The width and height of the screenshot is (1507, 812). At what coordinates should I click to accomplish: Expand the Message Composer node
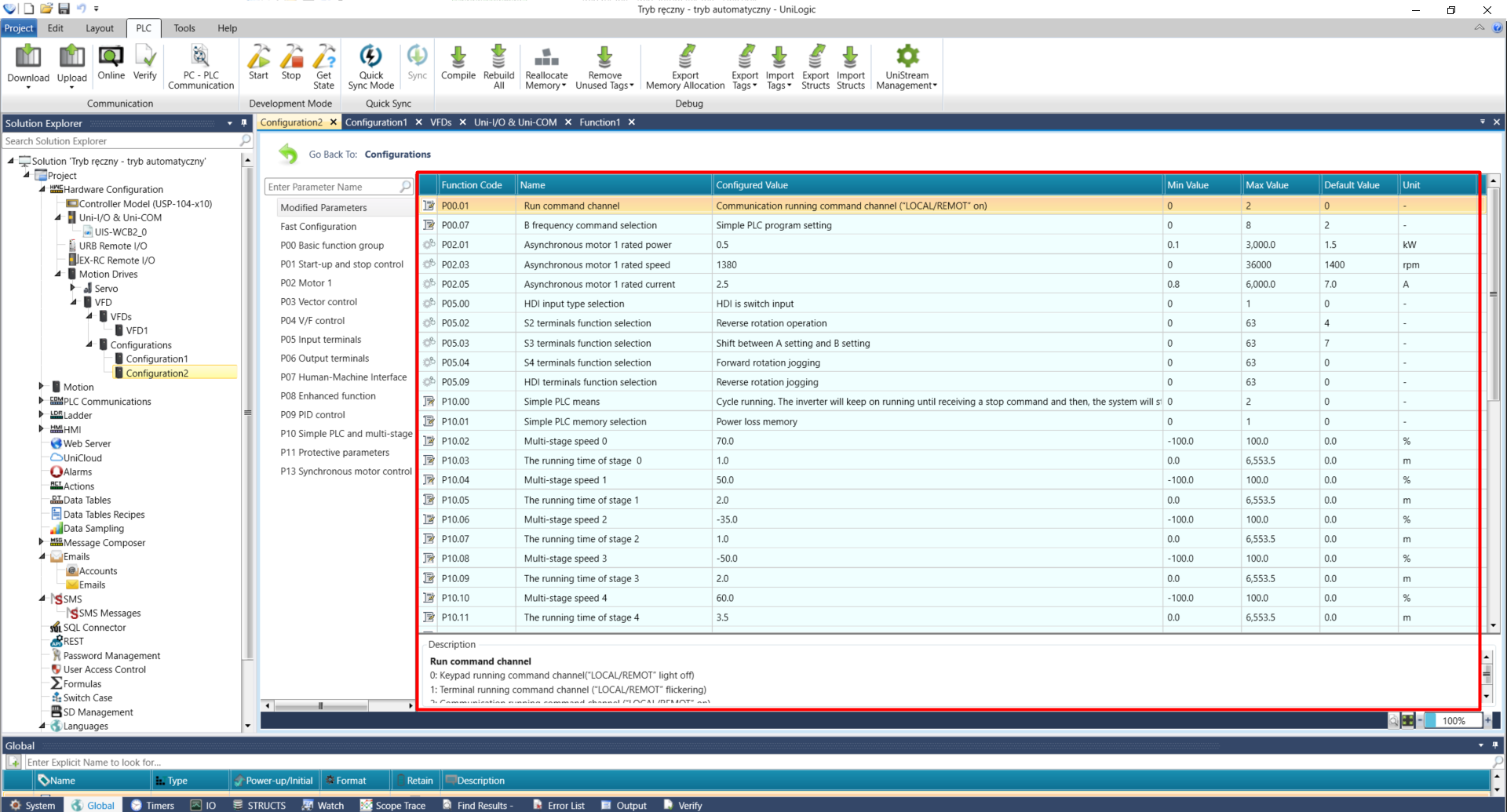point(42,542)
